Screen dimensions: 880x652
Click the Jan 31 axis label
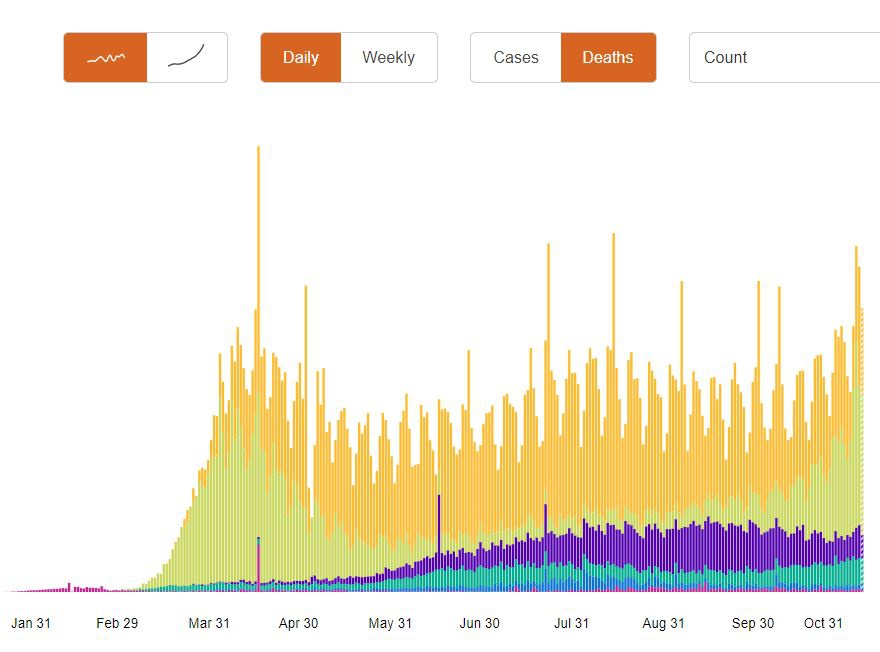coord(31,623)
